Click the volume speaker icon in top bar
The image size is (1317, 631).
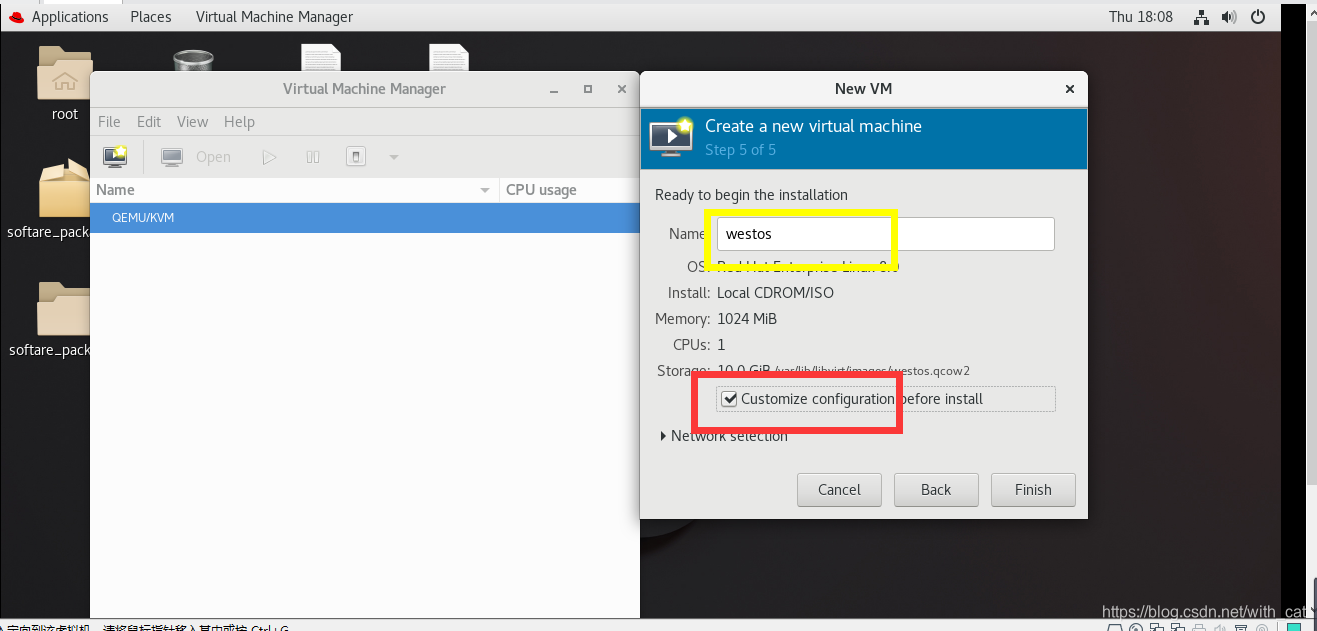click(1229, 17)
